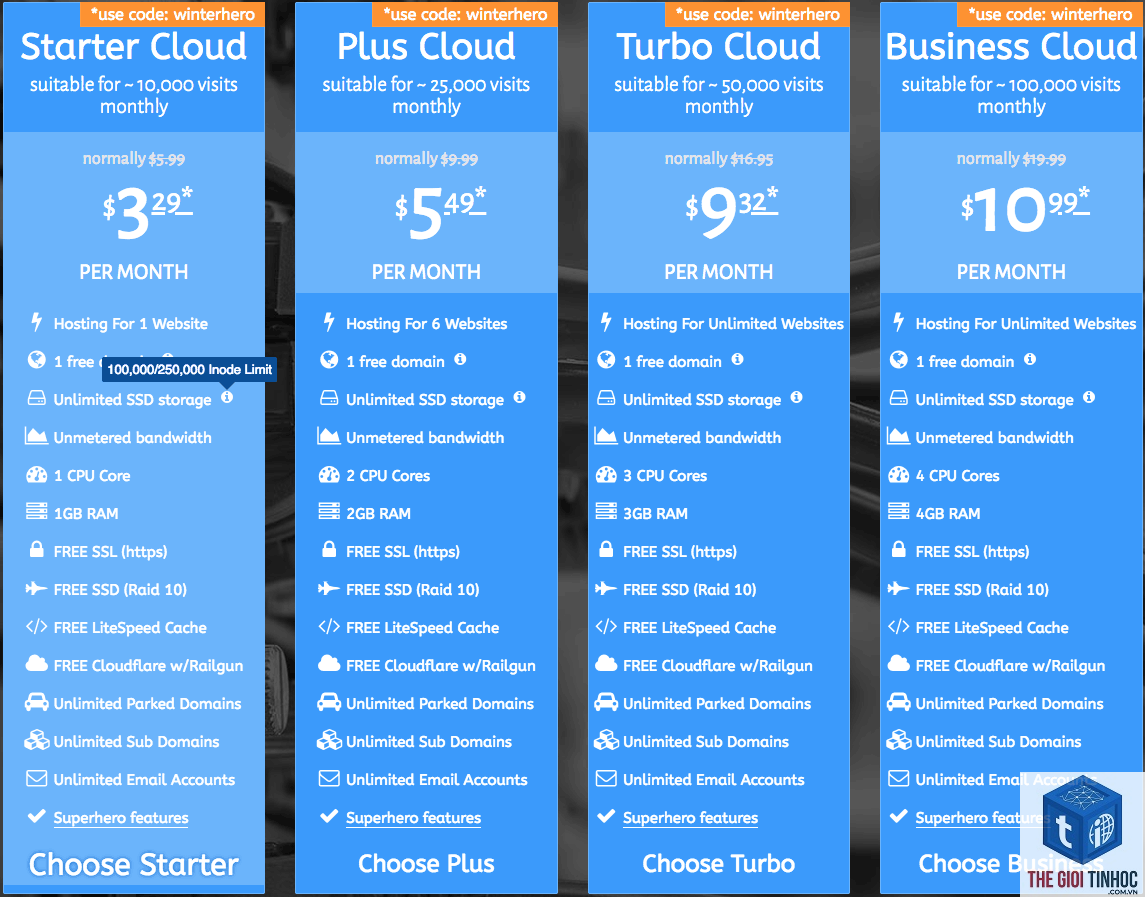Click the Turbo Cloud plan title
This screenshot has width=1145, height=897.
[719, 47]
